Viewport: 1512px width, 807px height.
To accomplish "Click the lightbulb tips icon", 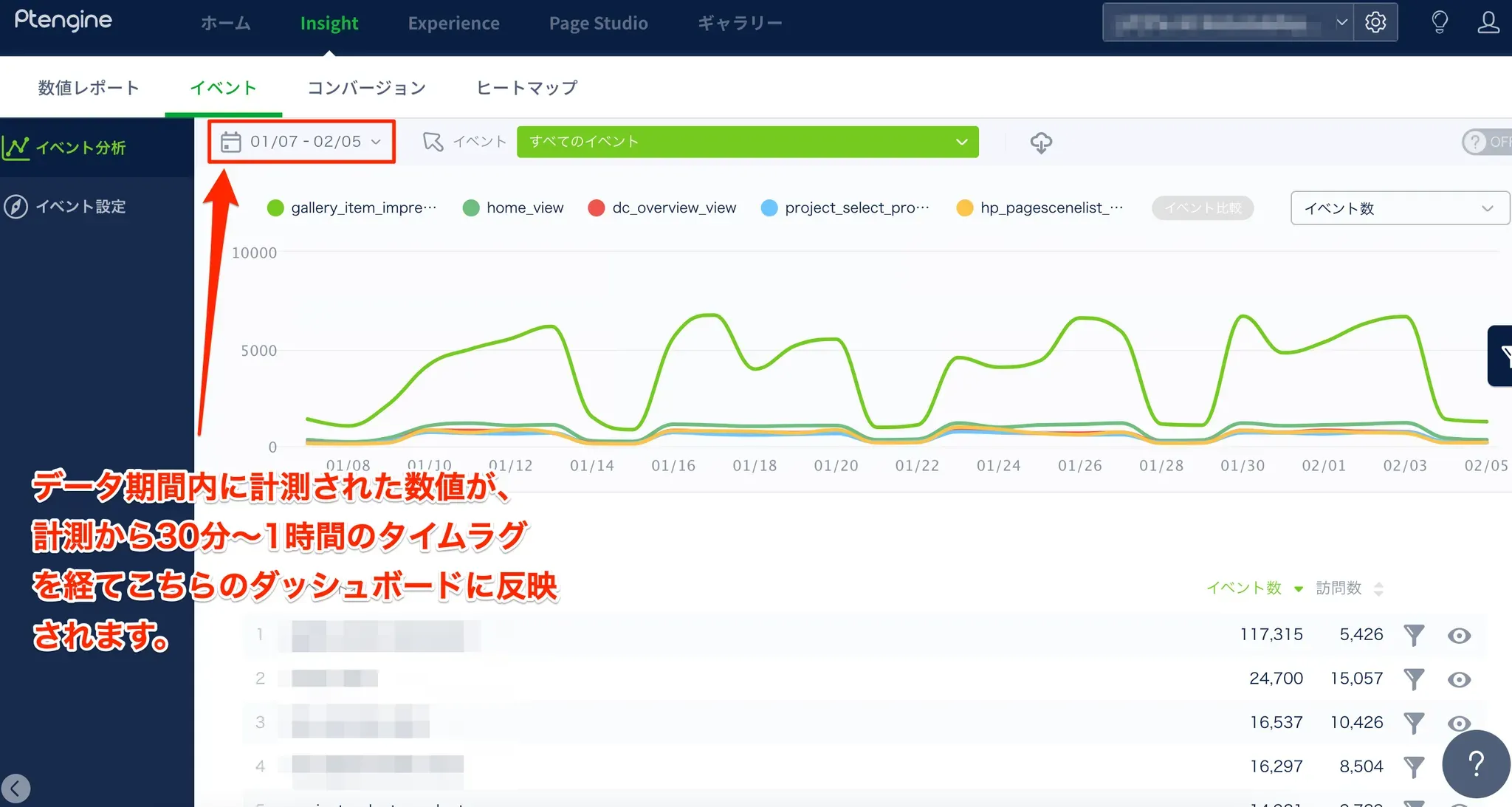I will [1439, 22].
